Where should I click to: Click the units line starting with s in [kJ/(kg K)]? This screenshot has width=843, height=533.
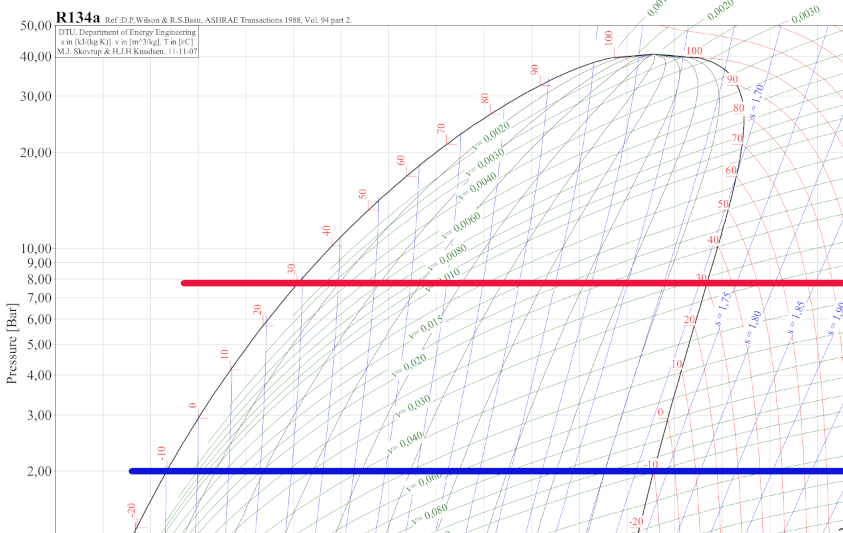coord(127,42)
